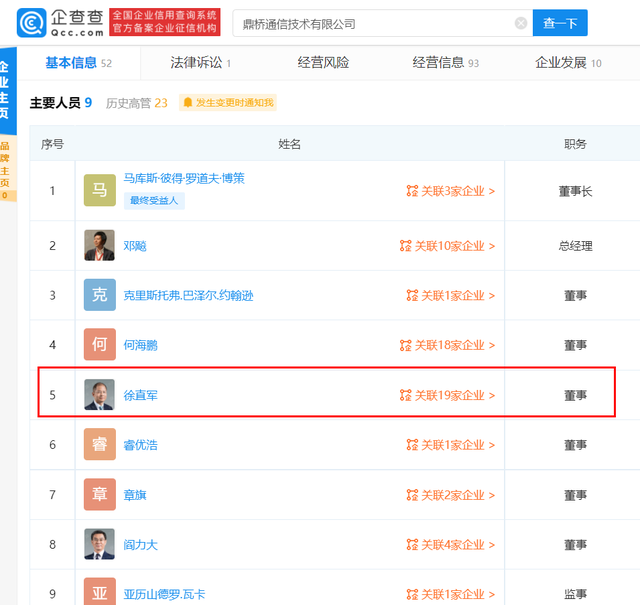Expand 关联18家企业 for 何海鹏
Viewport: 640px width, 605px height.
pyautogui.click(x=447, y=346)
